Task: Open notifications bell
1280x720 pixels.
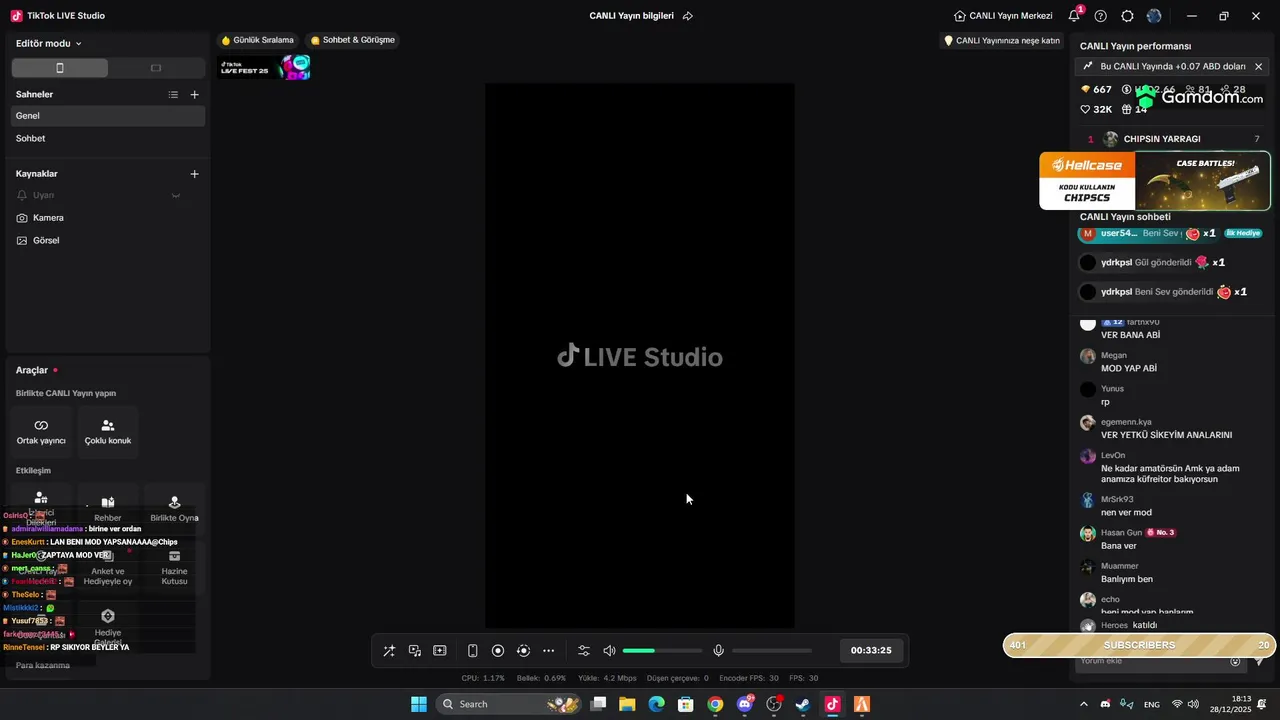Action: [x=1074, y=16]
